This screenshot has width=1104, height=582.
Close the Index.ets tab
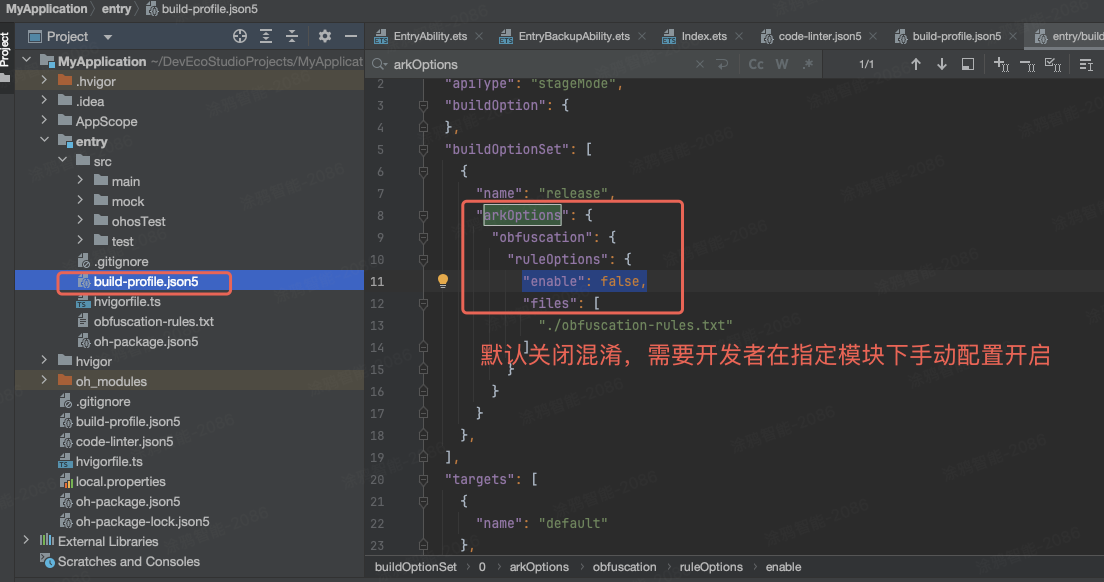(x=739, y=37)
